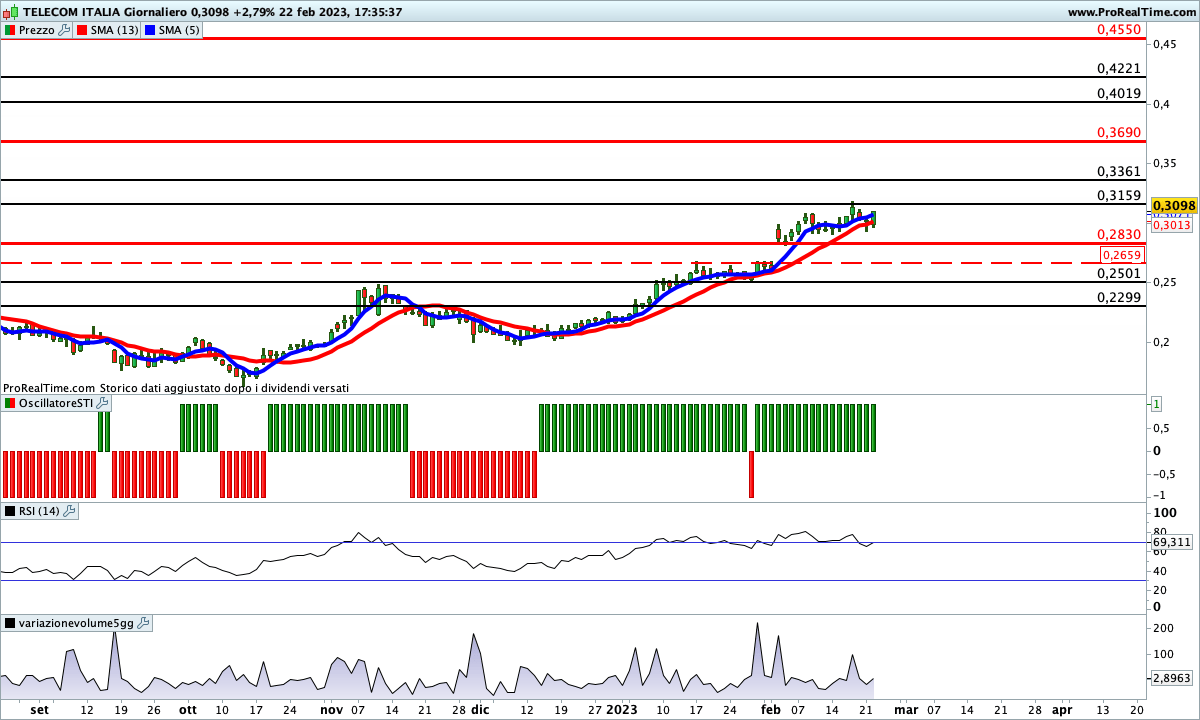The width and height of the screenshot is (1200, 720).
Task: Click the candlestick icon in the title bar
Action: pos(11,11)
